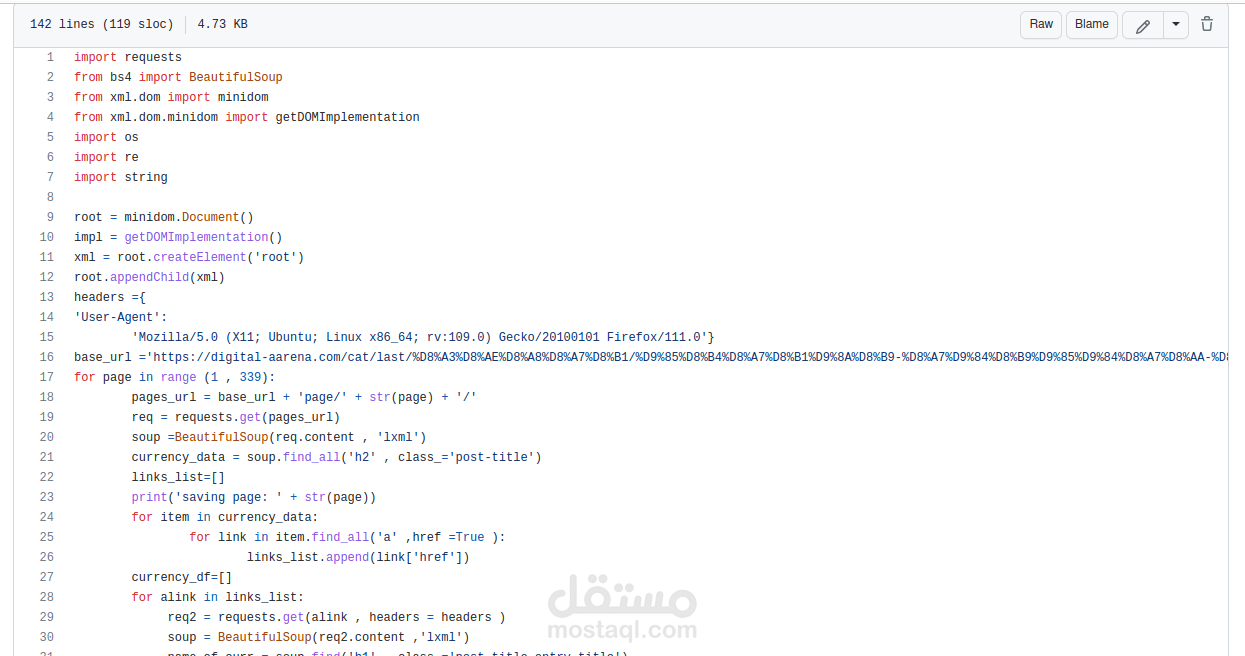Edit this file with the pencil icon
This screenshot has width=1245, height=656.
pyautogui.click(x=1143, y=25)
